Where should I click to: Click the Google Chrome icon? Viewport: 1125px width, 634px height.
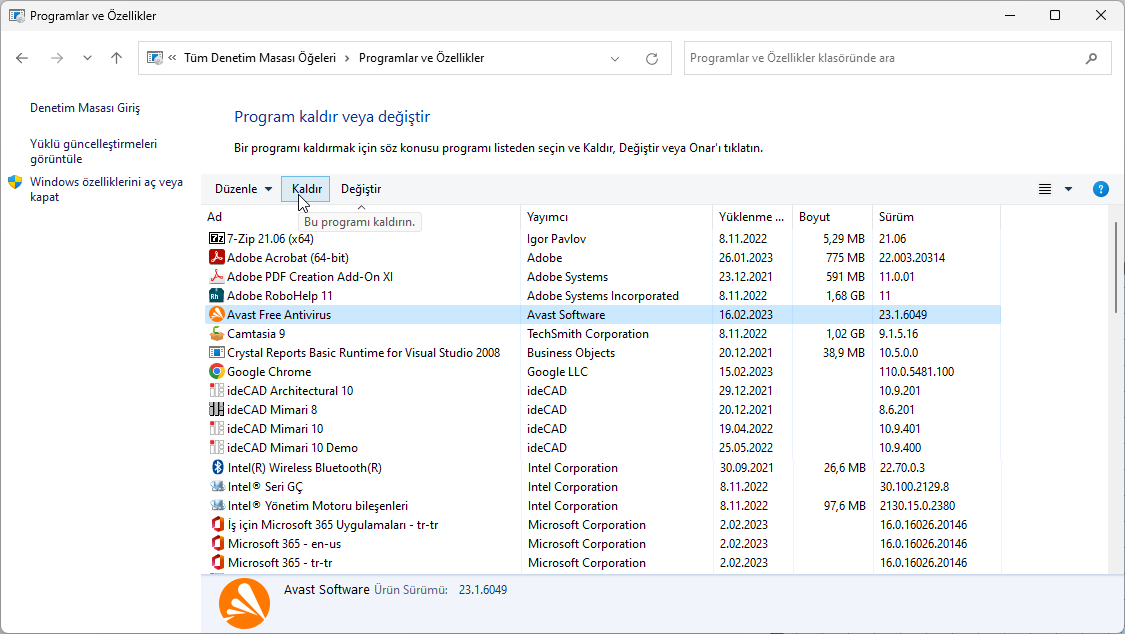(217, 372)
